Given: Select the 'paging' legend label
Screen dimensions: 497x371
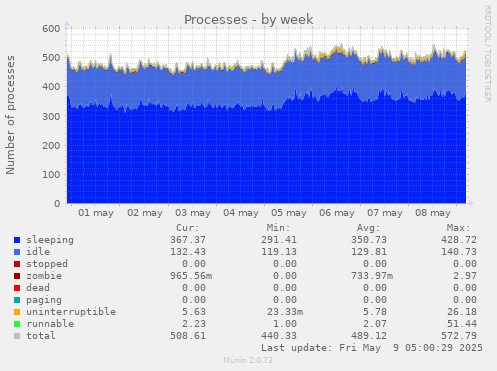Looking at the screenshot, I should click(44, 300).
